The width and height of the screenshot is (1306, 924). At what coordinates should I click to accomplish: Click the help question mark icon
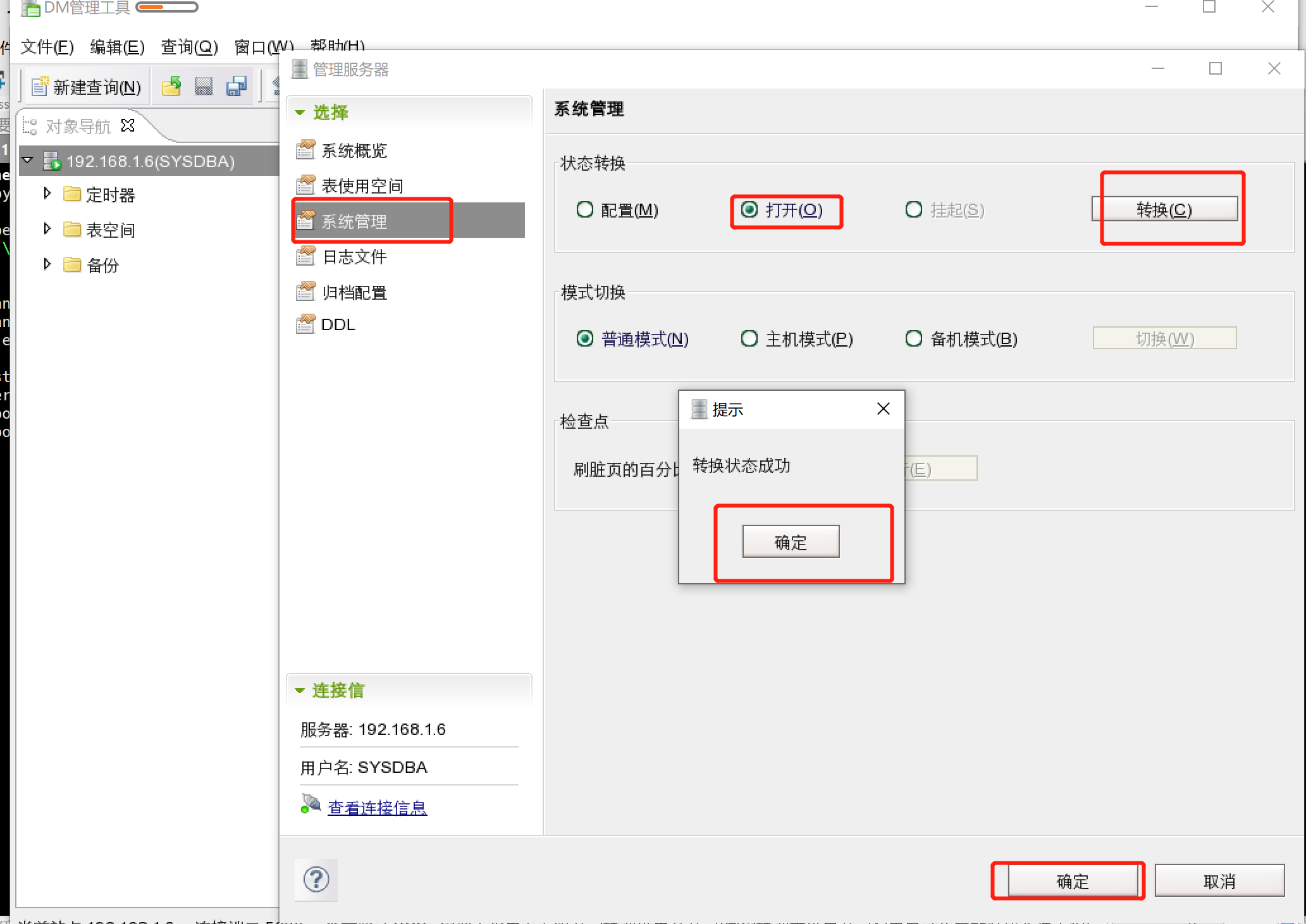(316, 879)
